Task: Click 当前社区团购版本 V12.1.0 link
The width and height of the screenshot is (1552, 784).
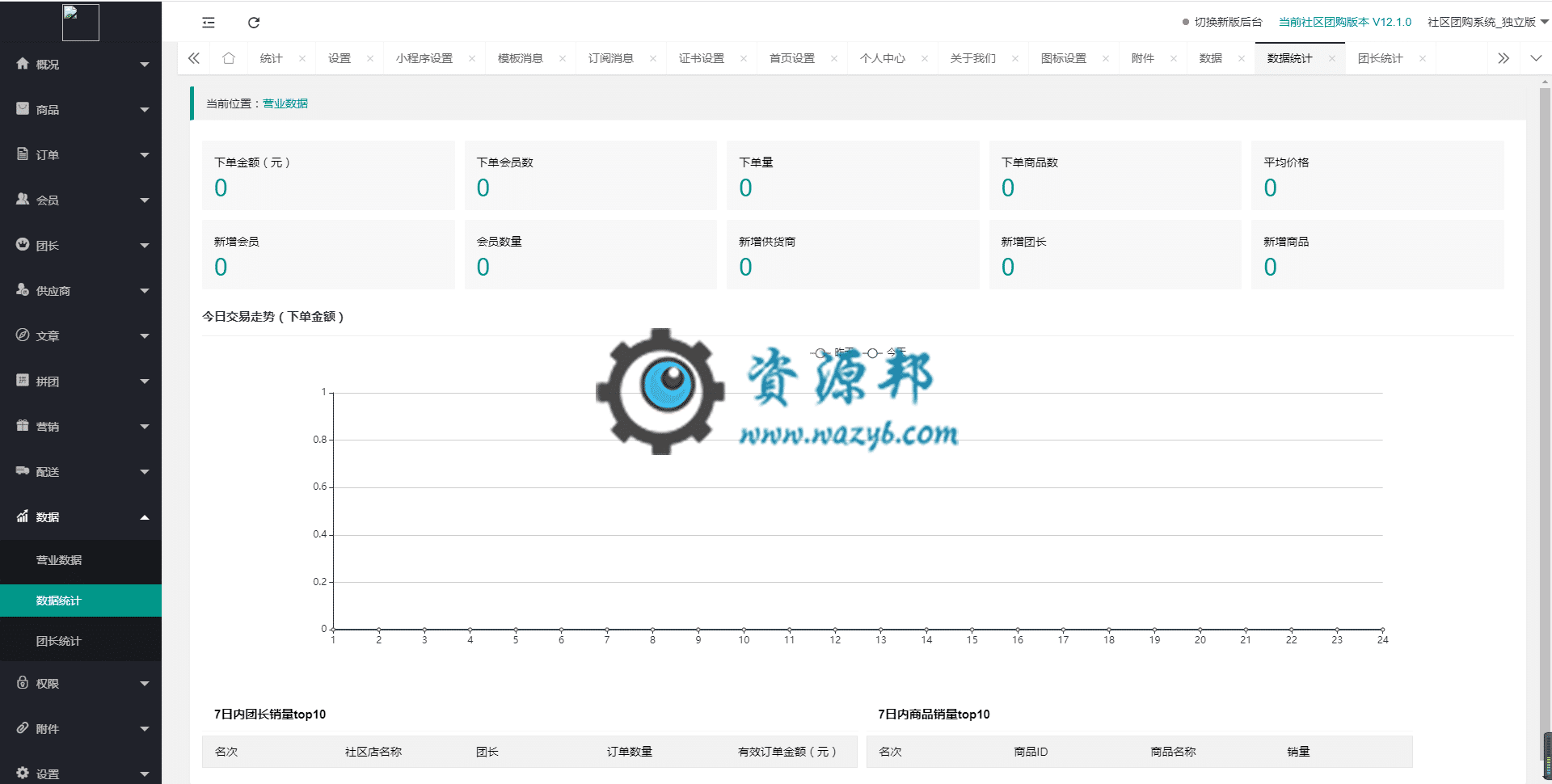Action: point(1345,22)
